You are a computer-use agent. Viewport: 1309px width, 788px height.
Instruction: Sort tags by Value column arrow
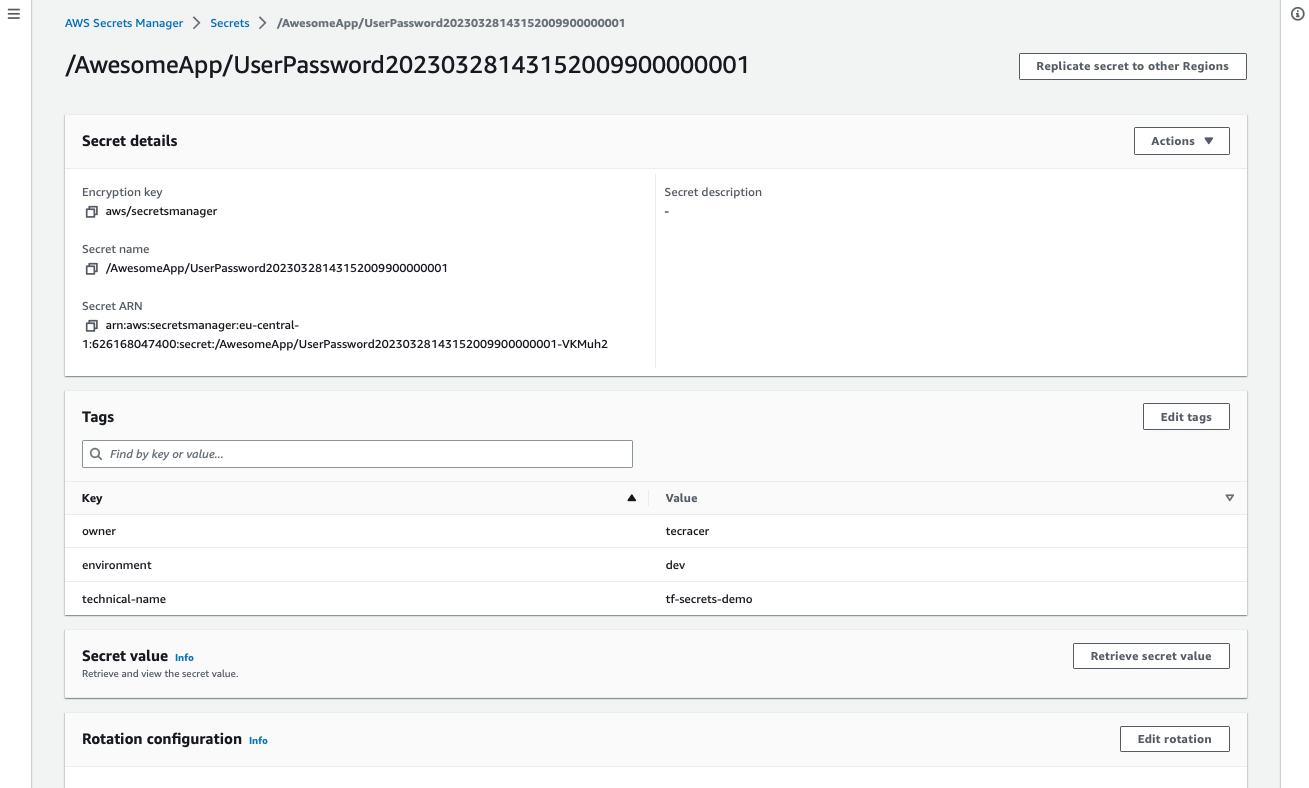click(1229, 498)
